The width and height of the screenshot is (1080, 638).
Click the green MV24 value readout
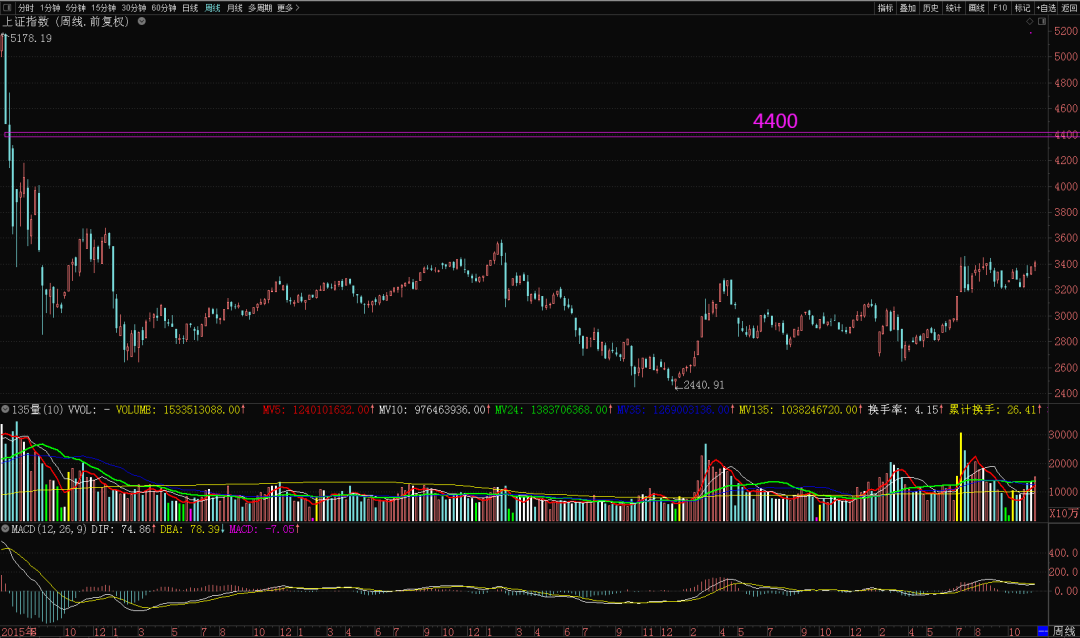(554, 409)
